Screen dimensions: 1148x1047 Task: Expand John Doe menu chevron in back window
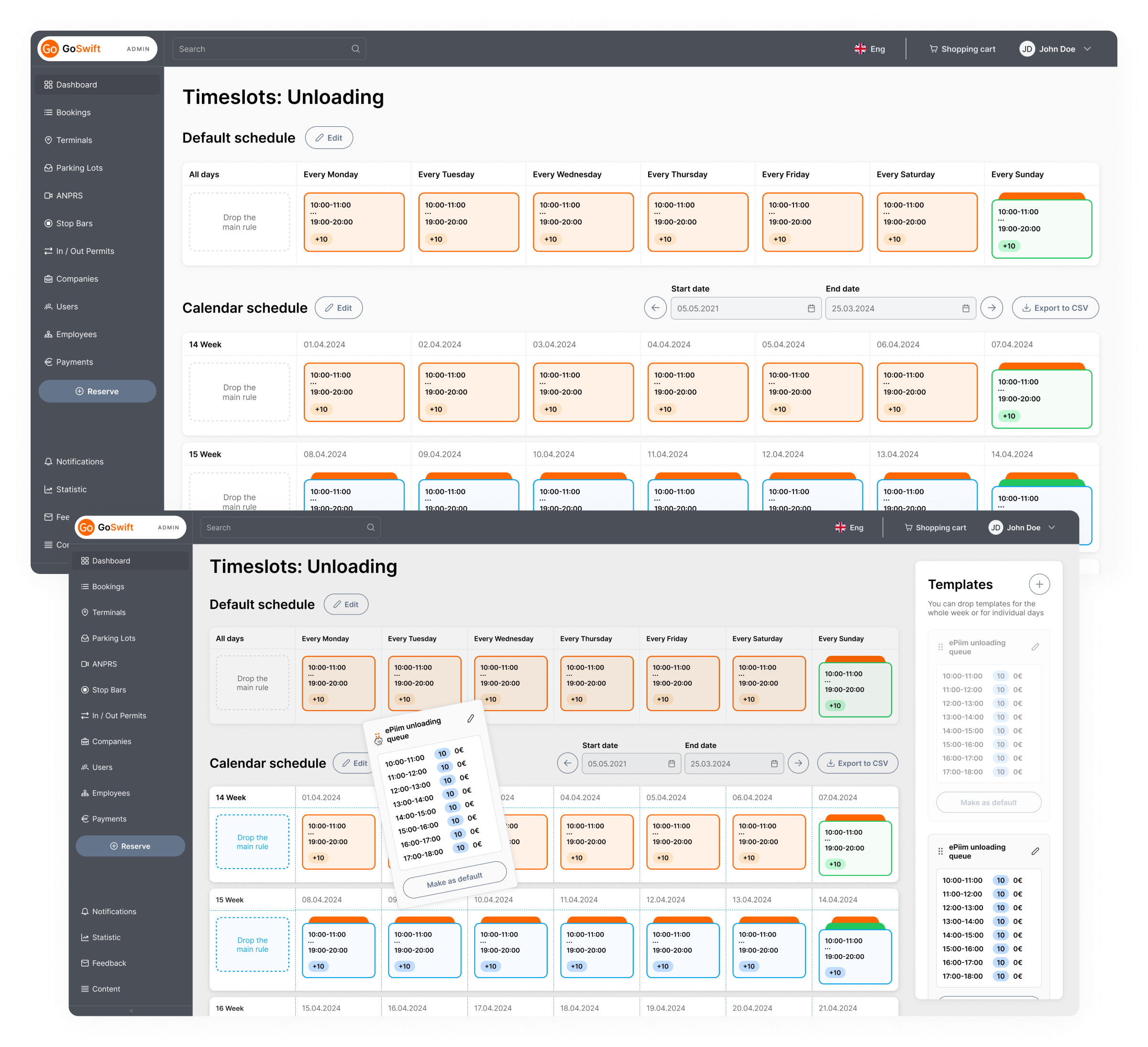pos(1087,49)
